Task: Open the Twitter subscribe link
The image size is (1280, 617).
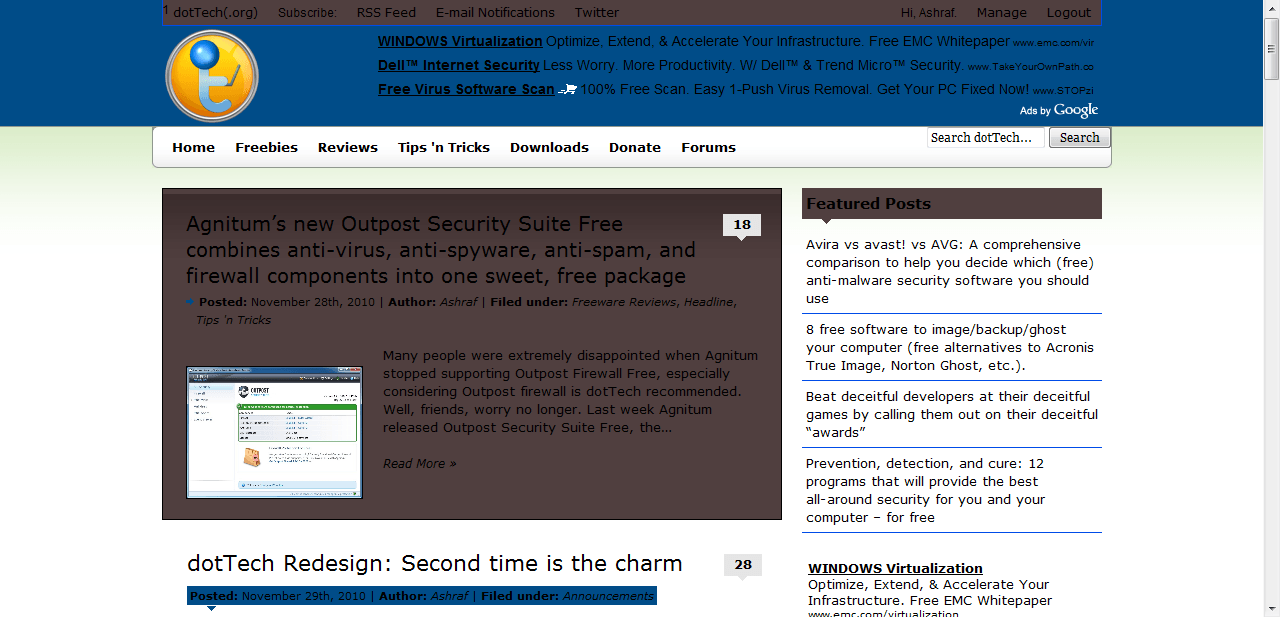Action: (x=597, y=13)
